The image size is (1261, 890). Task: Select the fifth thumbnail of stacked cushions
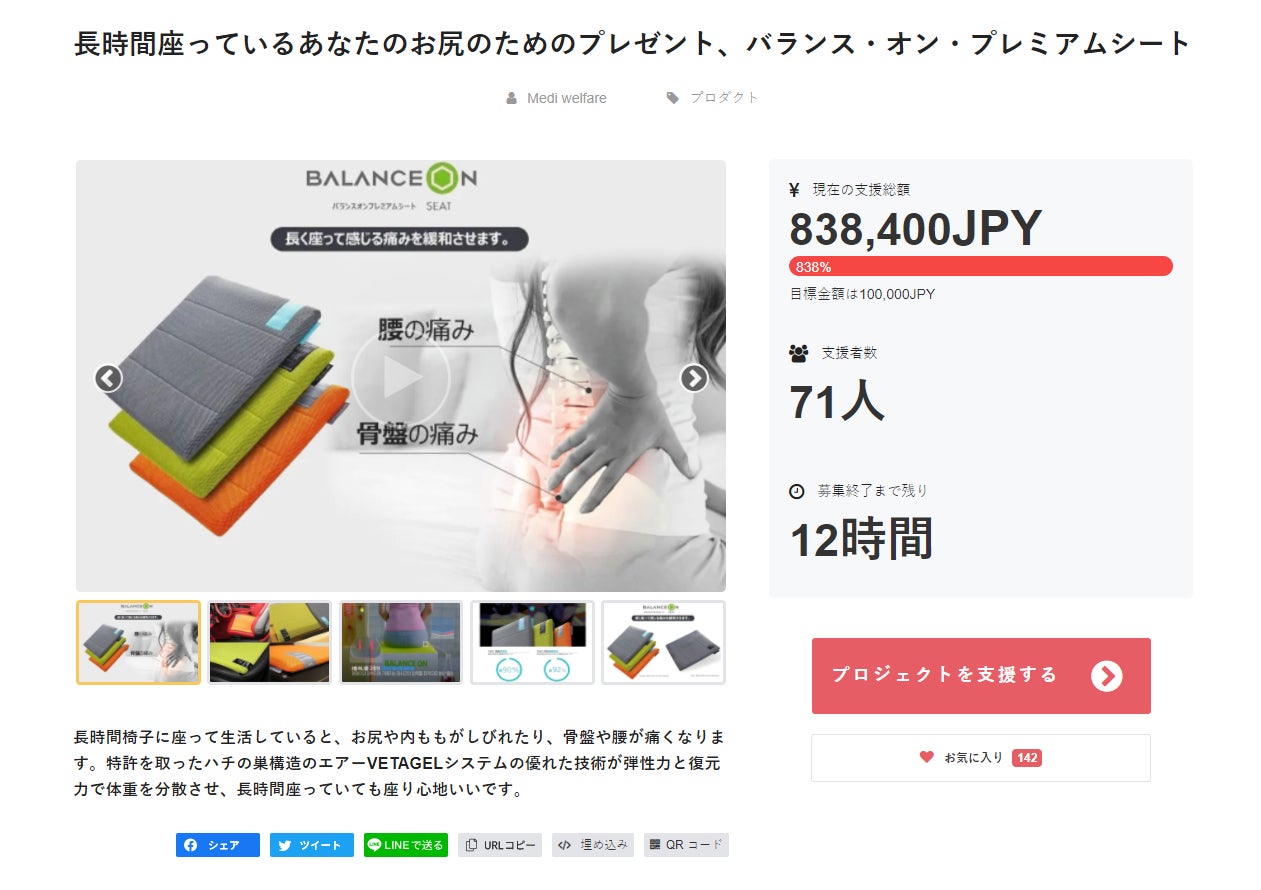pyautogui.click(x=664, y=642)
